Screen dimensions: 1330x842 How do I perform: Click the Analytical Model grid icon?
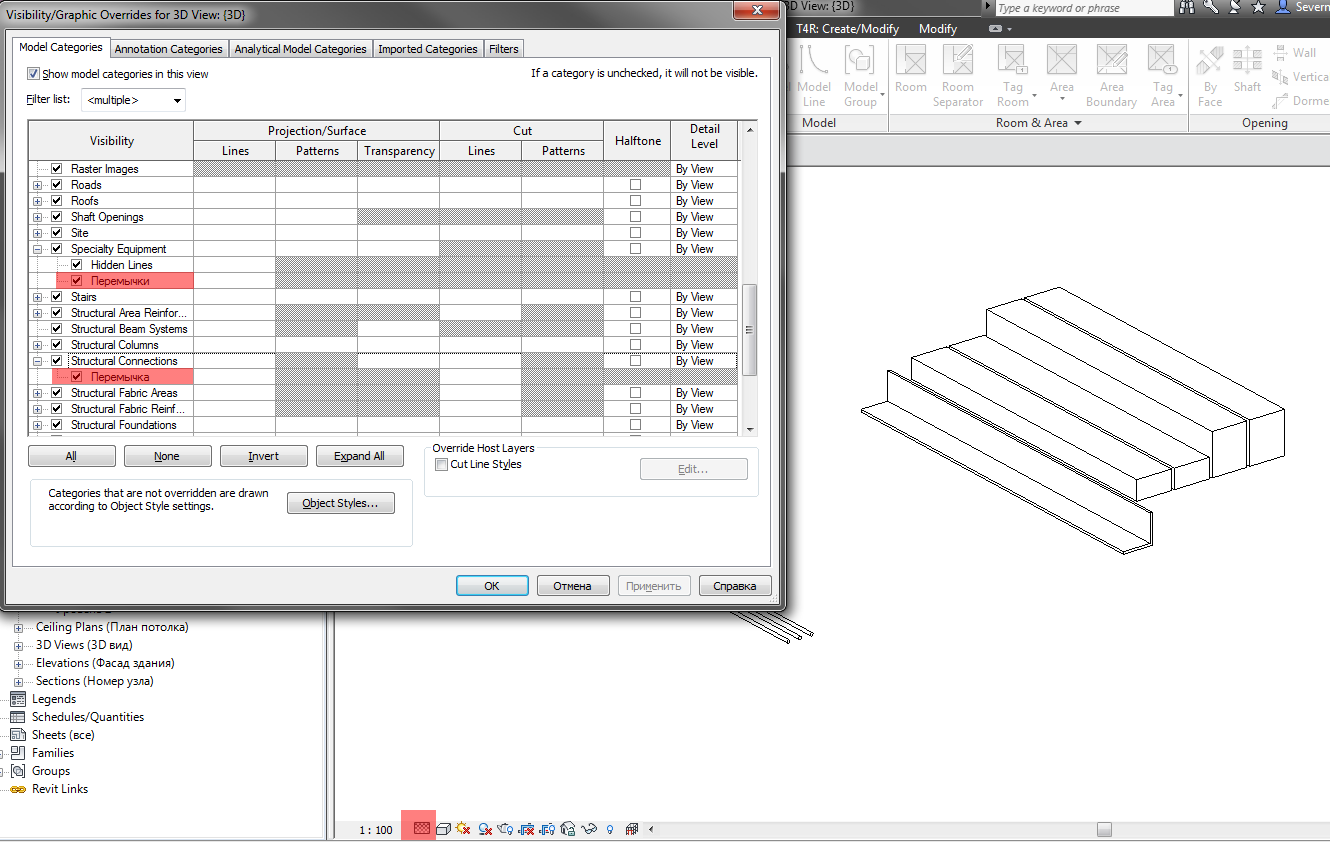pos(632,828)
